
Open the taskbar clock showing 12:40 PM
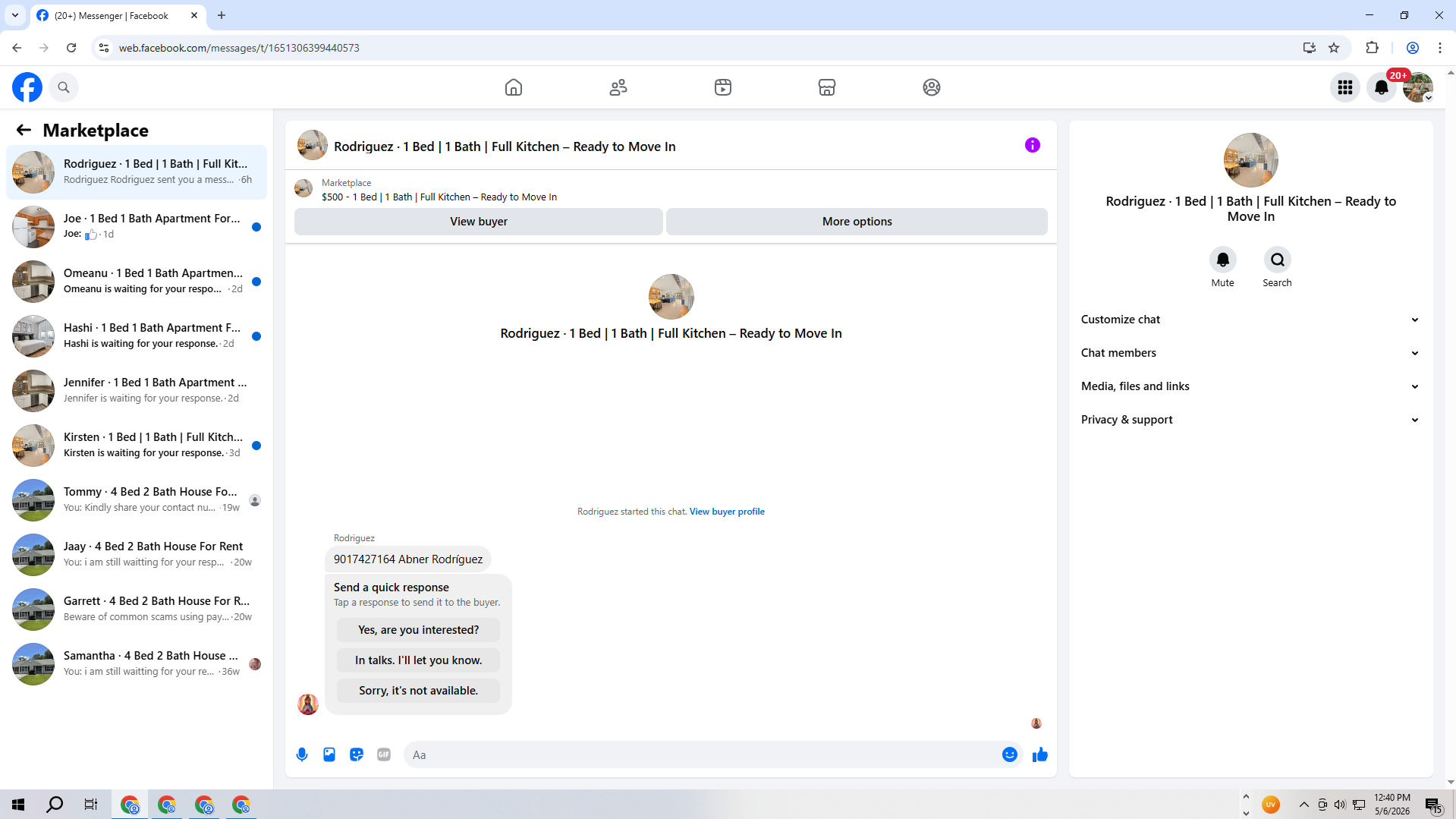1392,805
